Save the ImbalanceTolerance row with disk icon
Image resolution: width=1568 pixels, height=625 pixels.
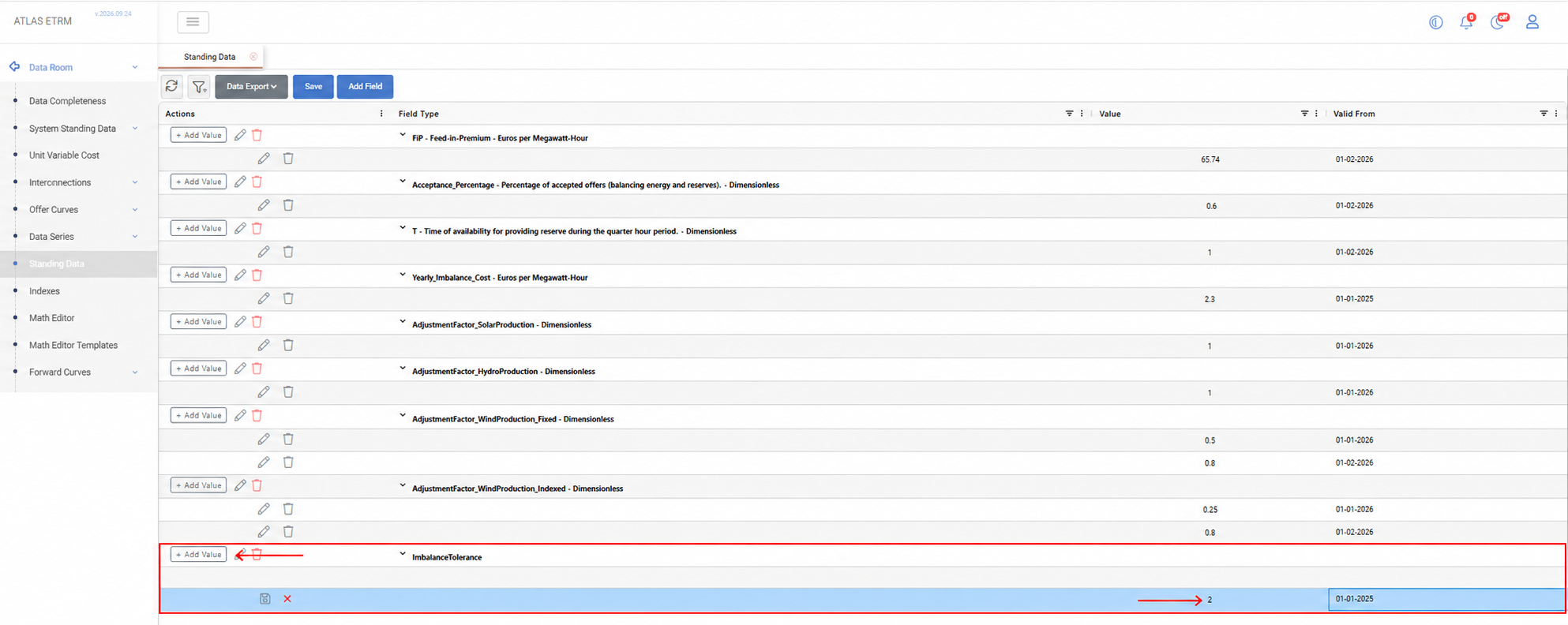point(264,599)
